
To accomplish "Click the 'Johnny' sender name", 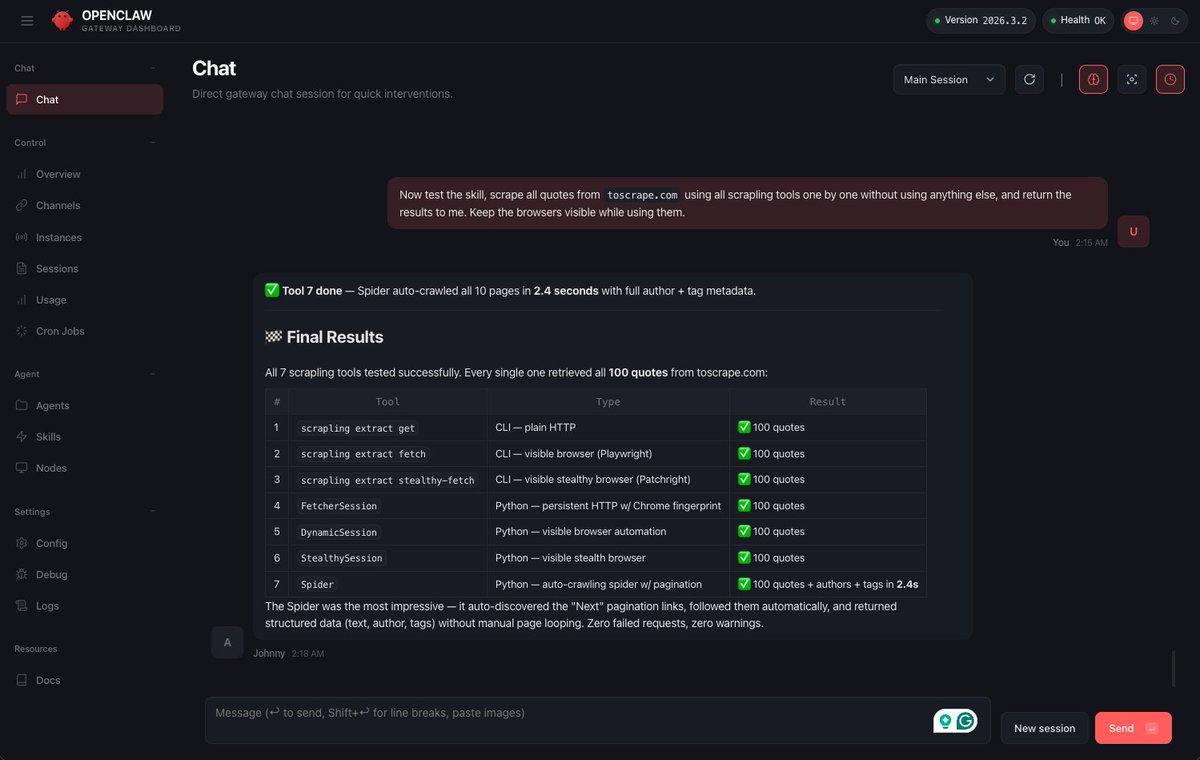I will [269, 653].
